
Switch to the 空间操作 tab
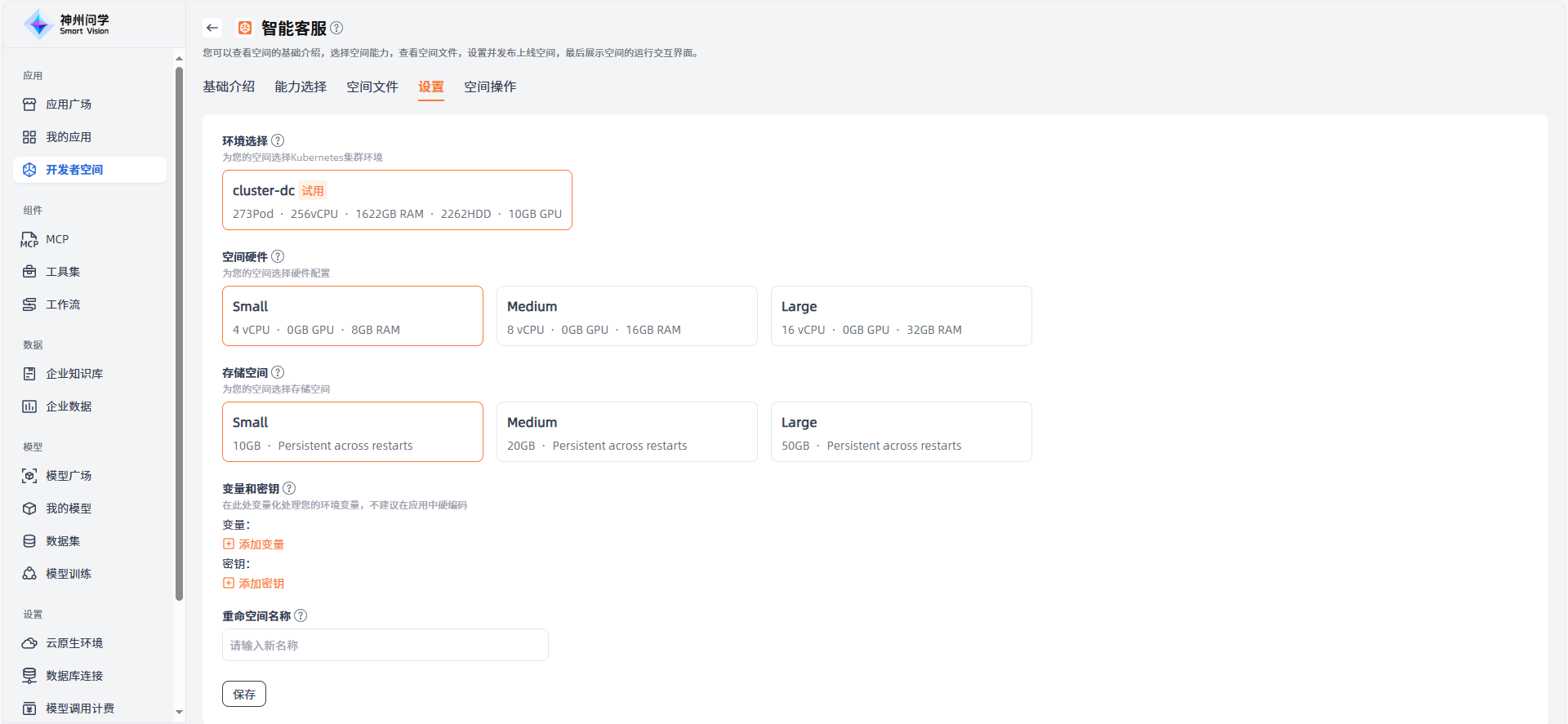pos(490,87)
